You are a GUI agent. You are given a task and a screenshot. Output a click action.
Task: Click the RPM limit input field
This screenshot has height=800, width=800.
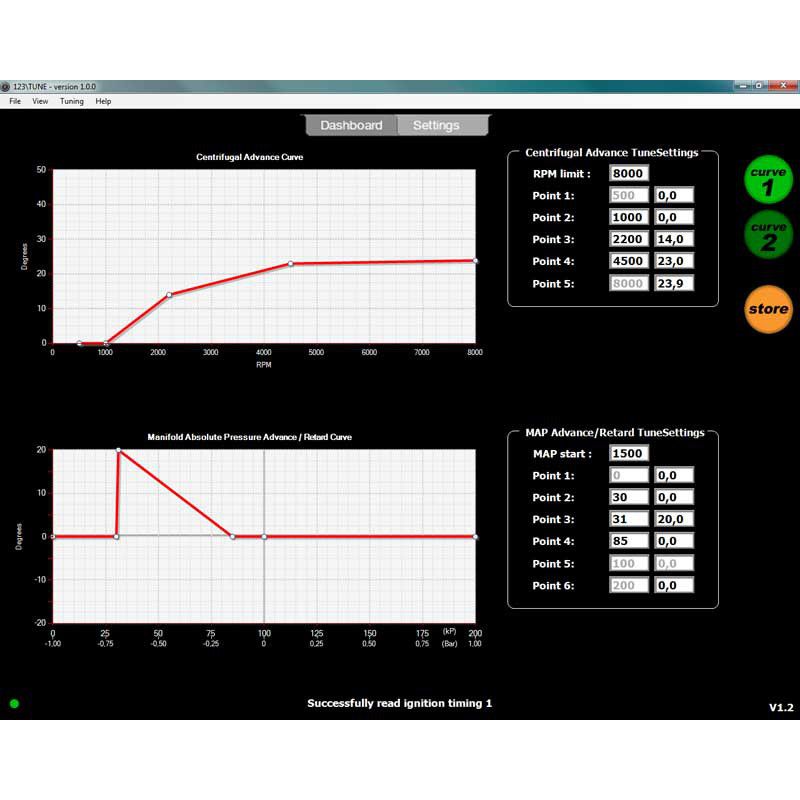(629, 172)
